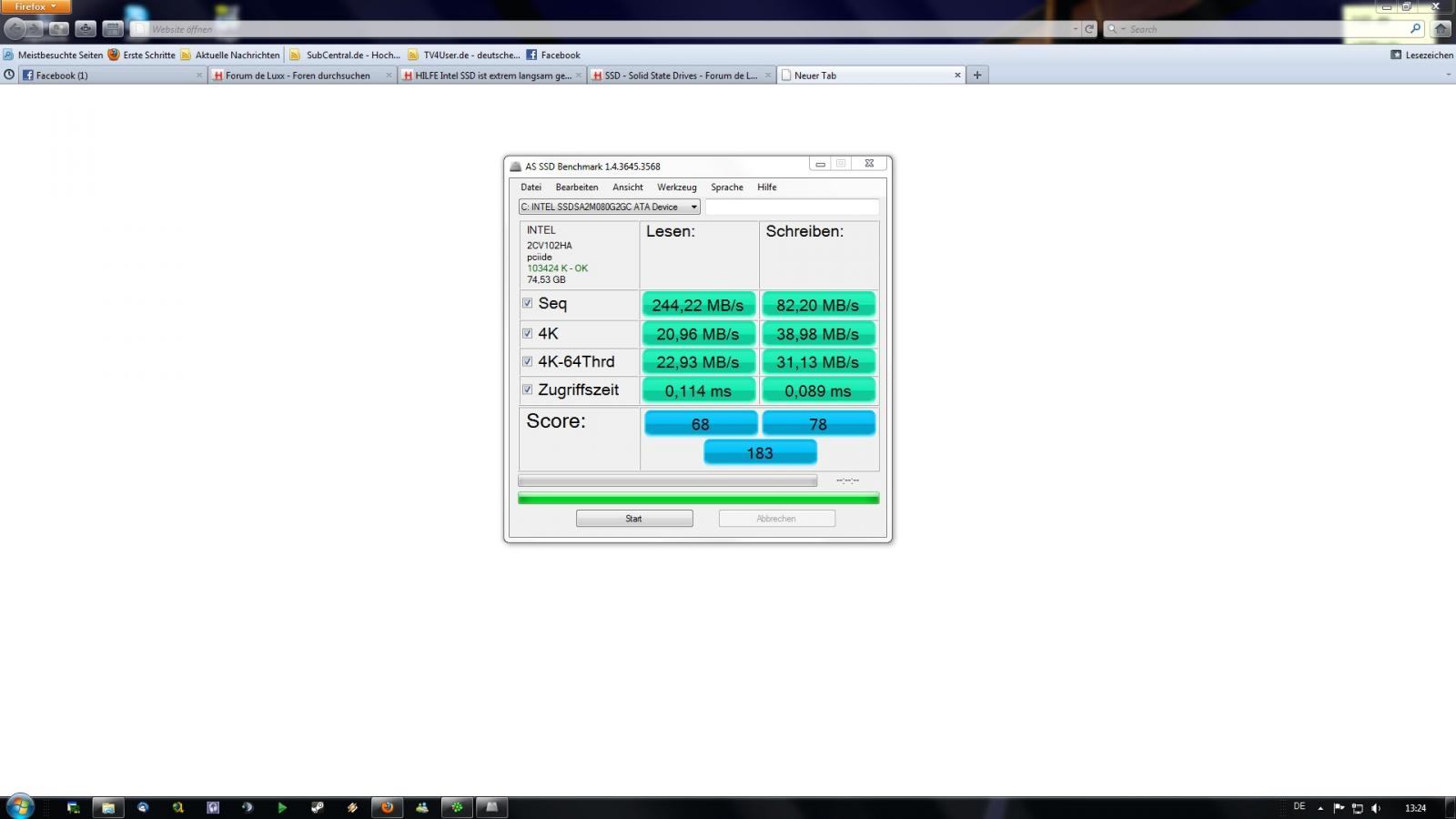Click the open new tab plus button
Image resolution: width=1456 pixels, height=819 pixels.
tap(977, 76)
